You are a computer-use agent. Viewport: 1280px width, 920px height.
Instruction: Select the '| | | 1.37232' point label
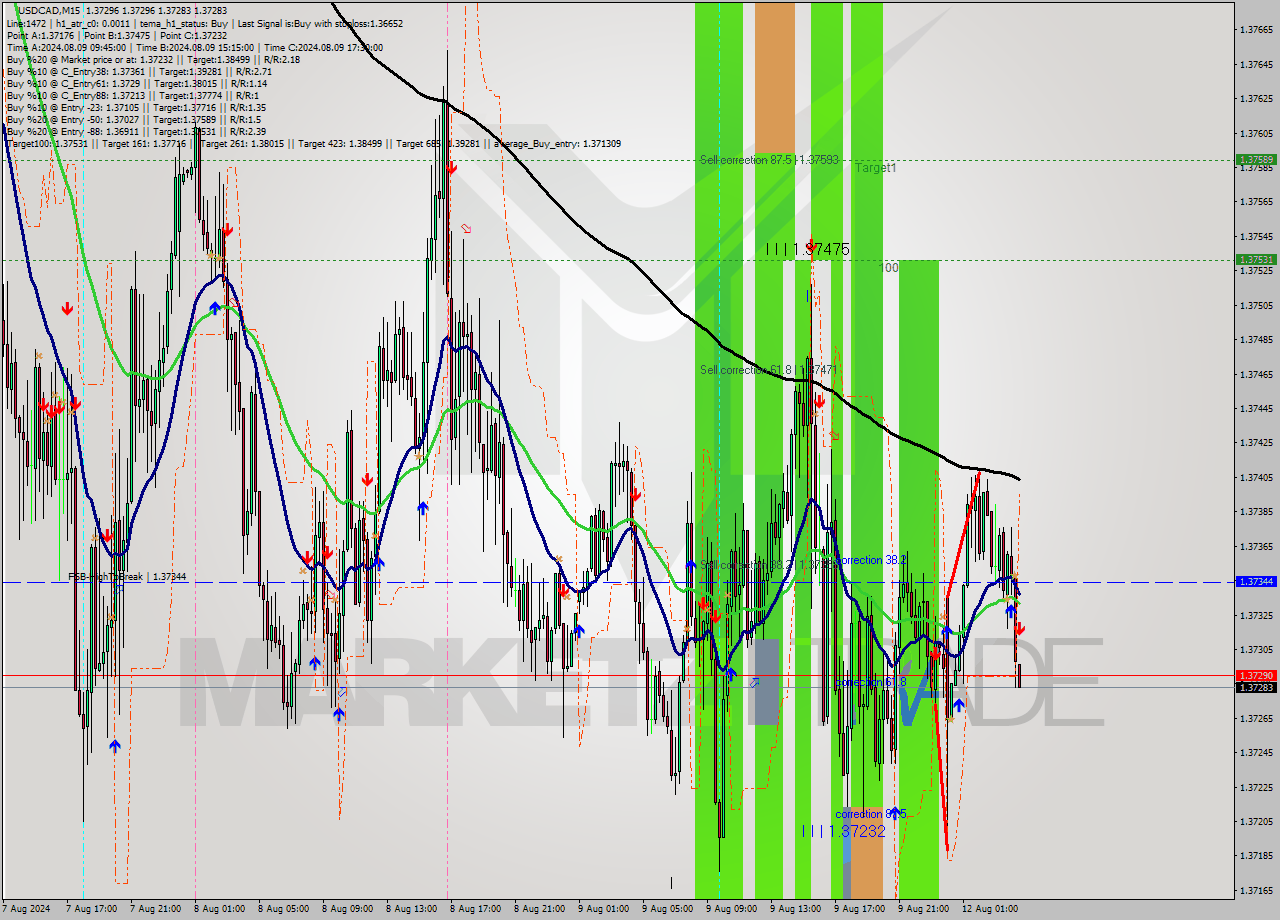pyautogui.click(x=843, y=831)
